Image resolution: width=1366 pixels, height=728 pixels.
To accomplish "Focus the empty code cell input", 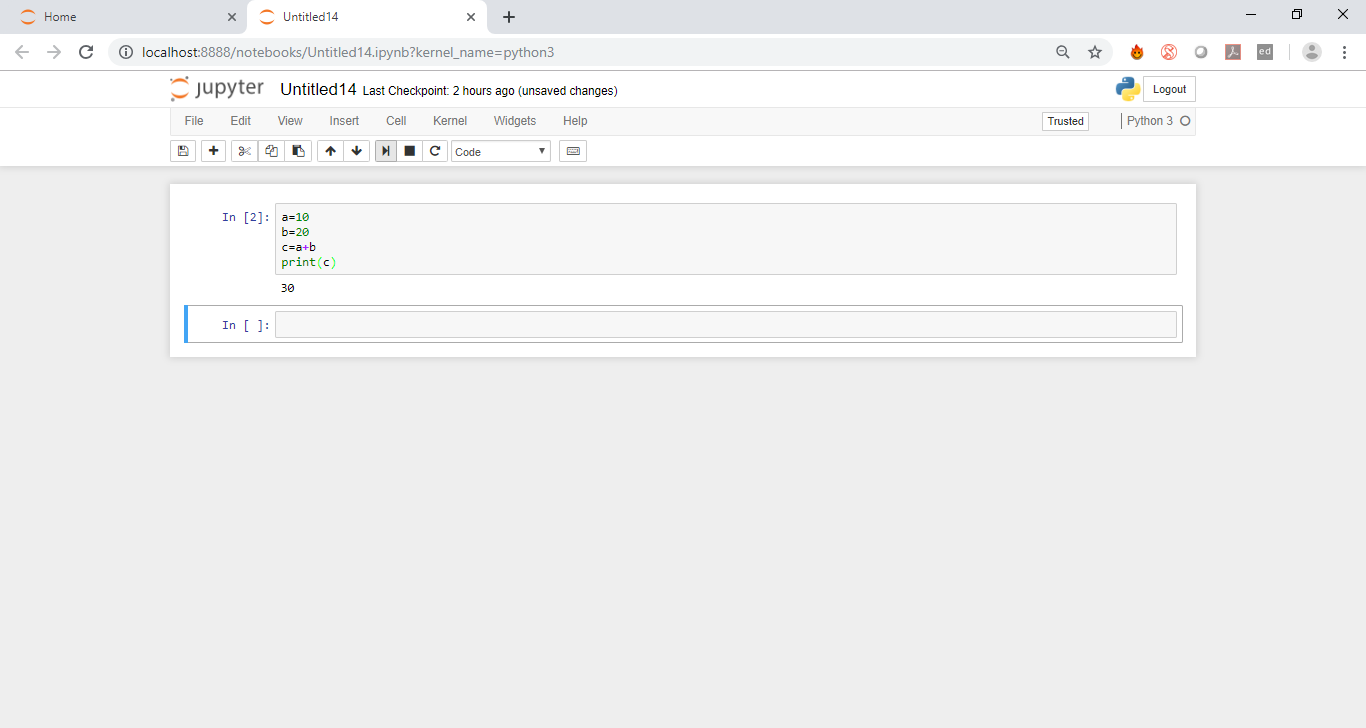I will click(x=725, y=325).
